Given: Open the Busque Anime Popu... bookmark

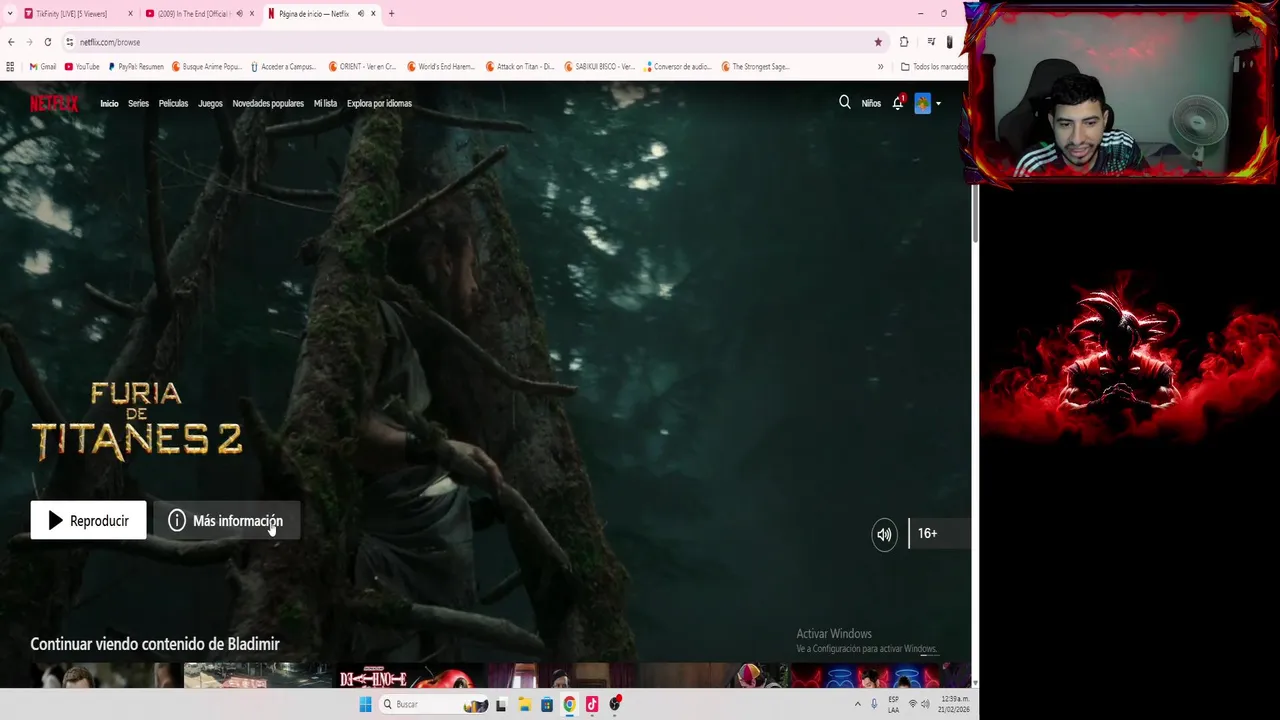Looking at the screenshot, I should click(207, 67).
